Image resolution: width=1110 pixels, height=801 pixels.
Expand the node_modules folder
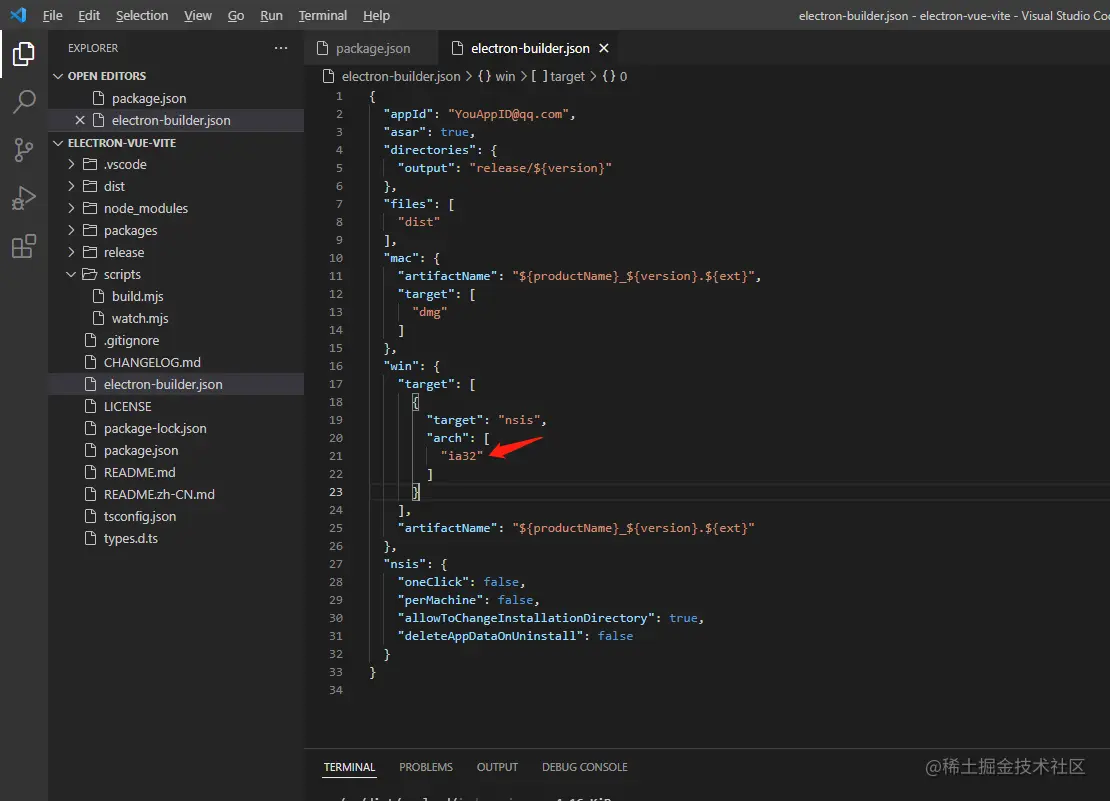[176, 208]
